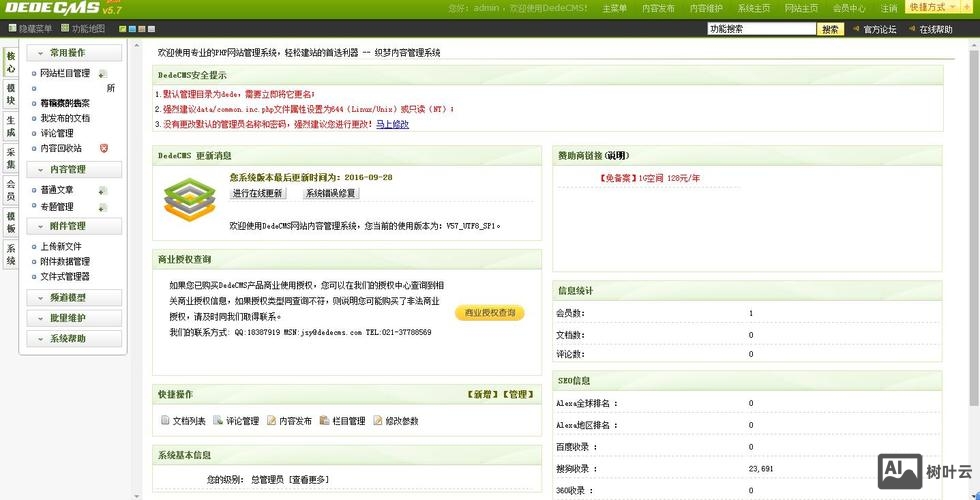
Task: Switch to the 模板 side tab
Action: click(x=11, y=222)
